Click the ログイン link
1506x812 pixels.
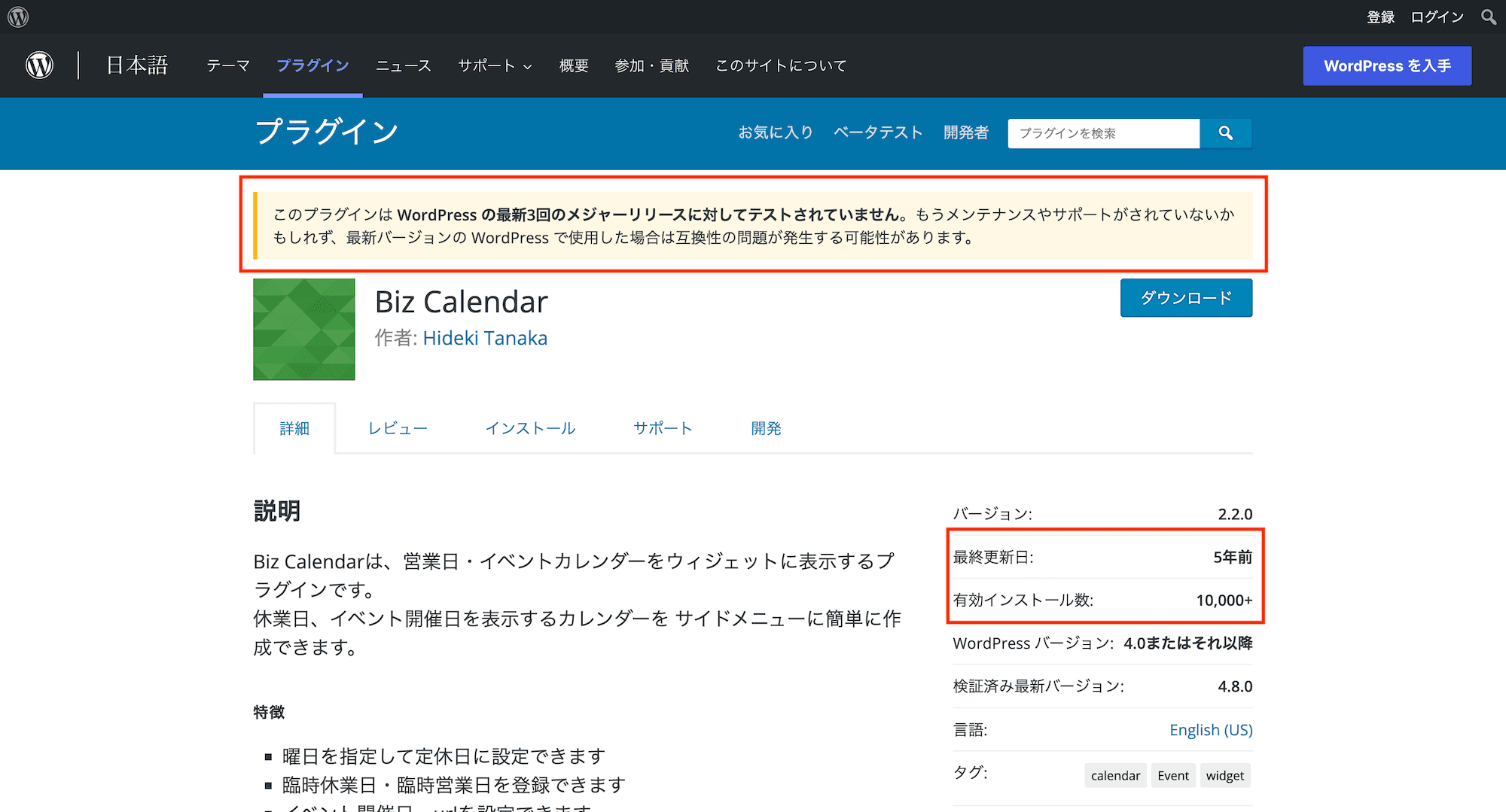pos(1437,17)
